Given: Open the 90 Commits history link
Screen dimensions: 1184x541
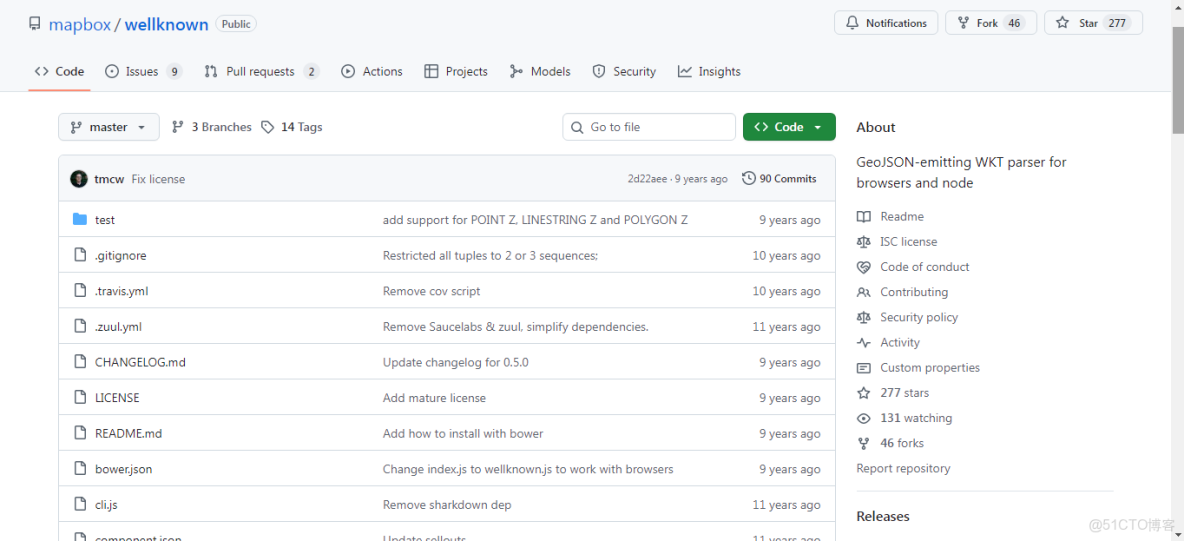Looking at the screenshot, I should 779,179.
